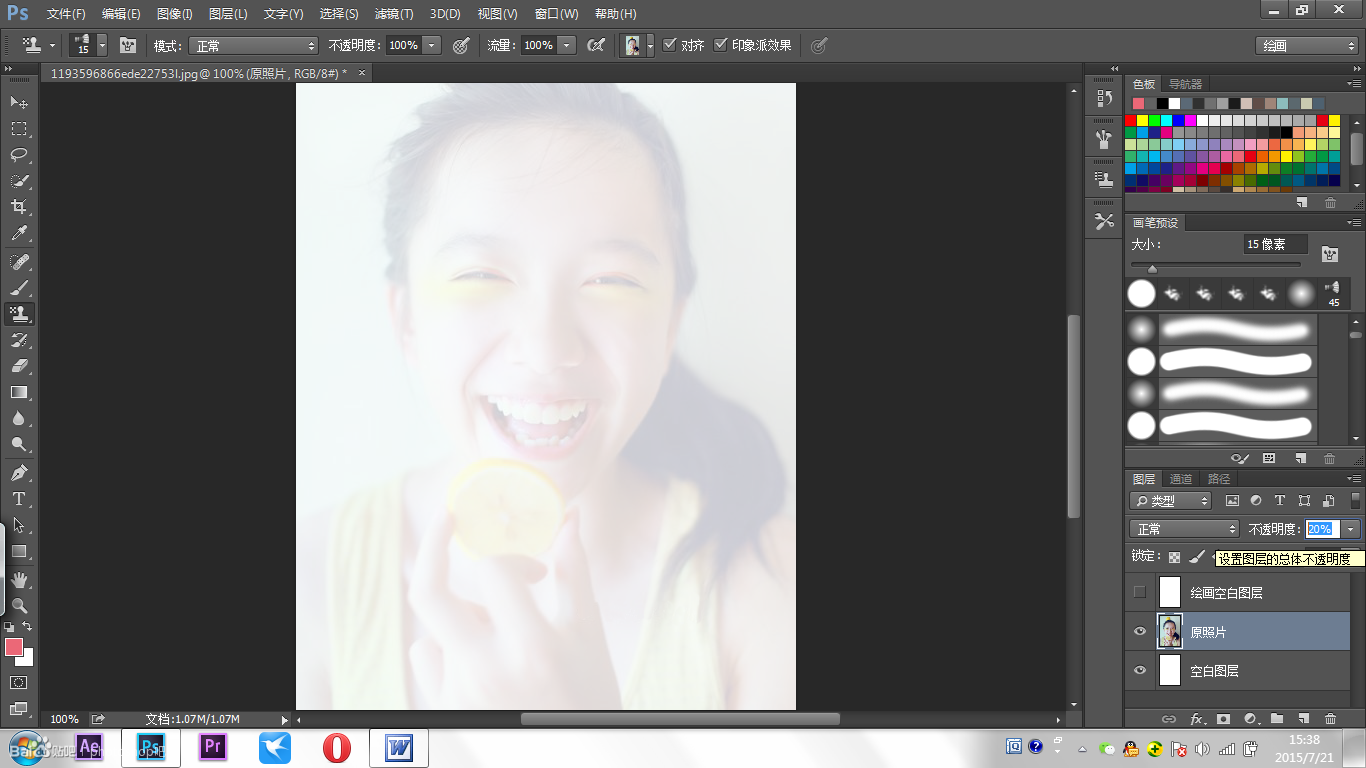Click the red foreground color swatch

pyautogui.click(x=14, y=648)
